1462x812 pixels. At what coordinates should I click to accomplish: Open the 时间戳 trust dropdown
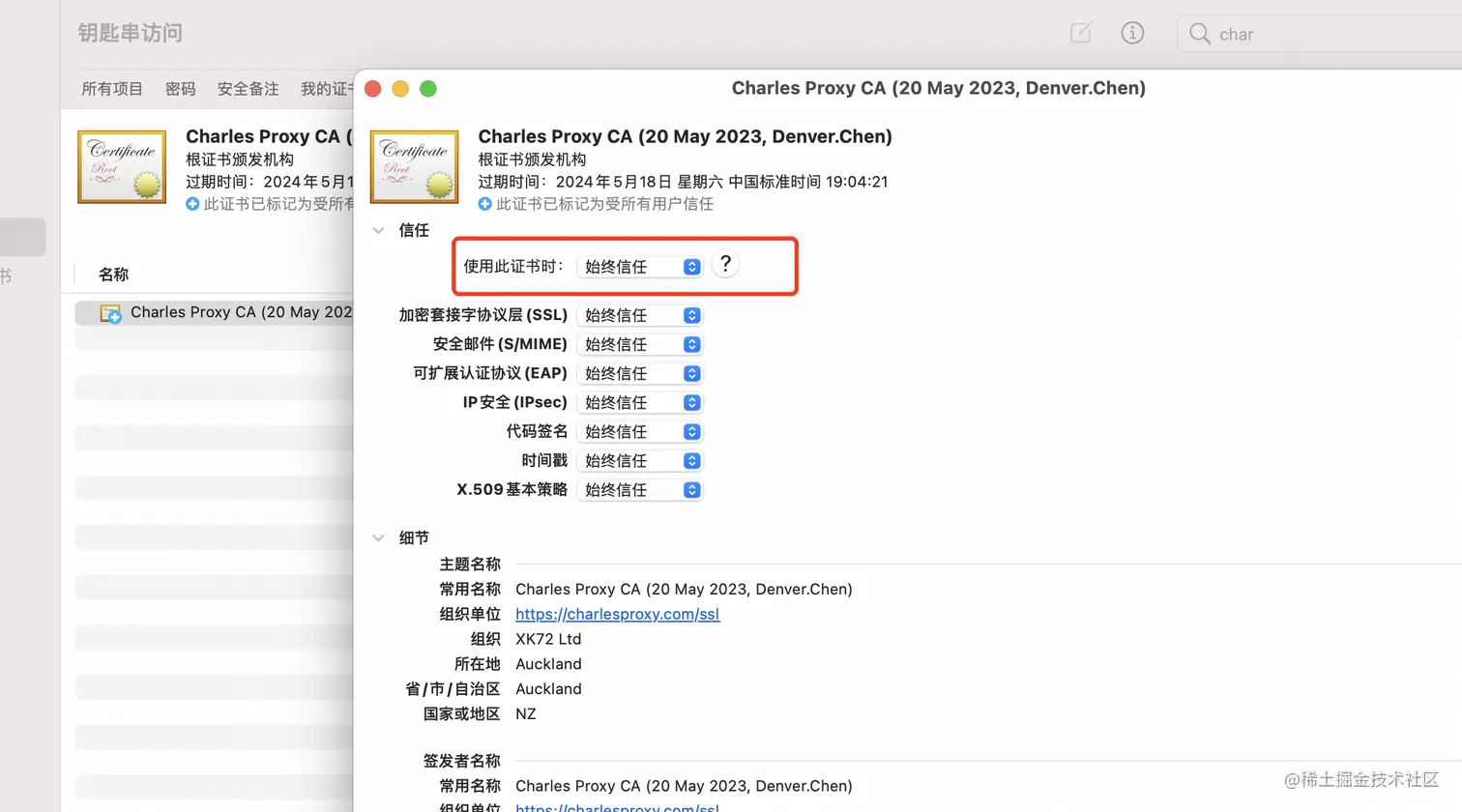point(640,460)
